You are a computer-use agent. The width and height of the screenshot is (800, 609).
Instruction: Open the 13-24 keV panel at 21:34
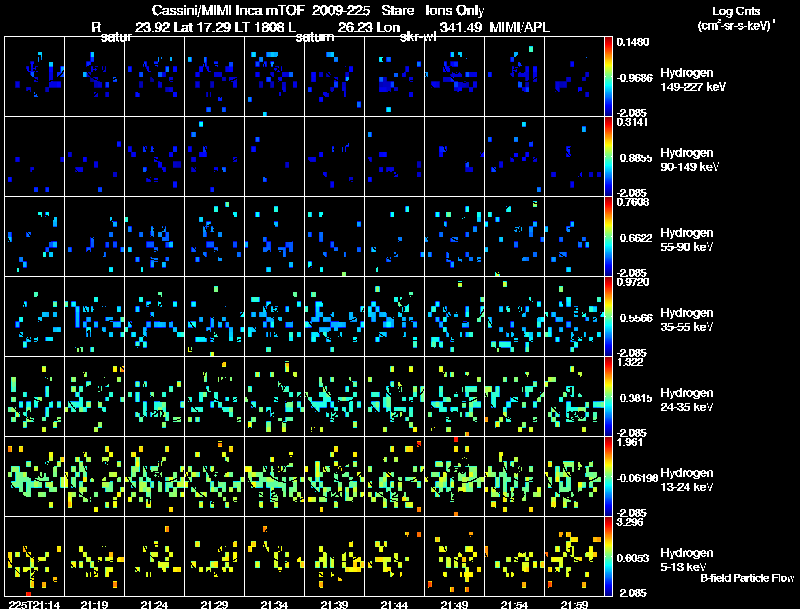tap(274, 477)
